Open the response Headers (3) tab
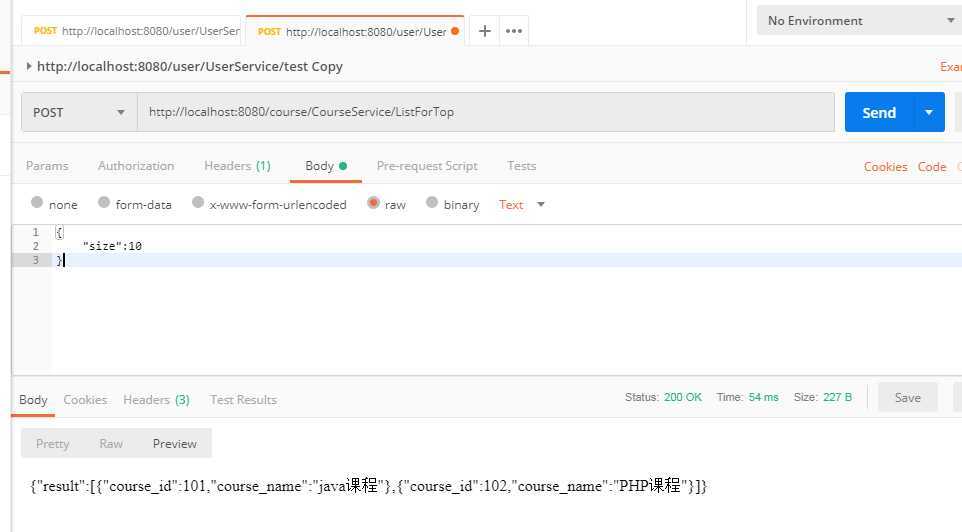 pyautogui.click(x=156, y=399)
